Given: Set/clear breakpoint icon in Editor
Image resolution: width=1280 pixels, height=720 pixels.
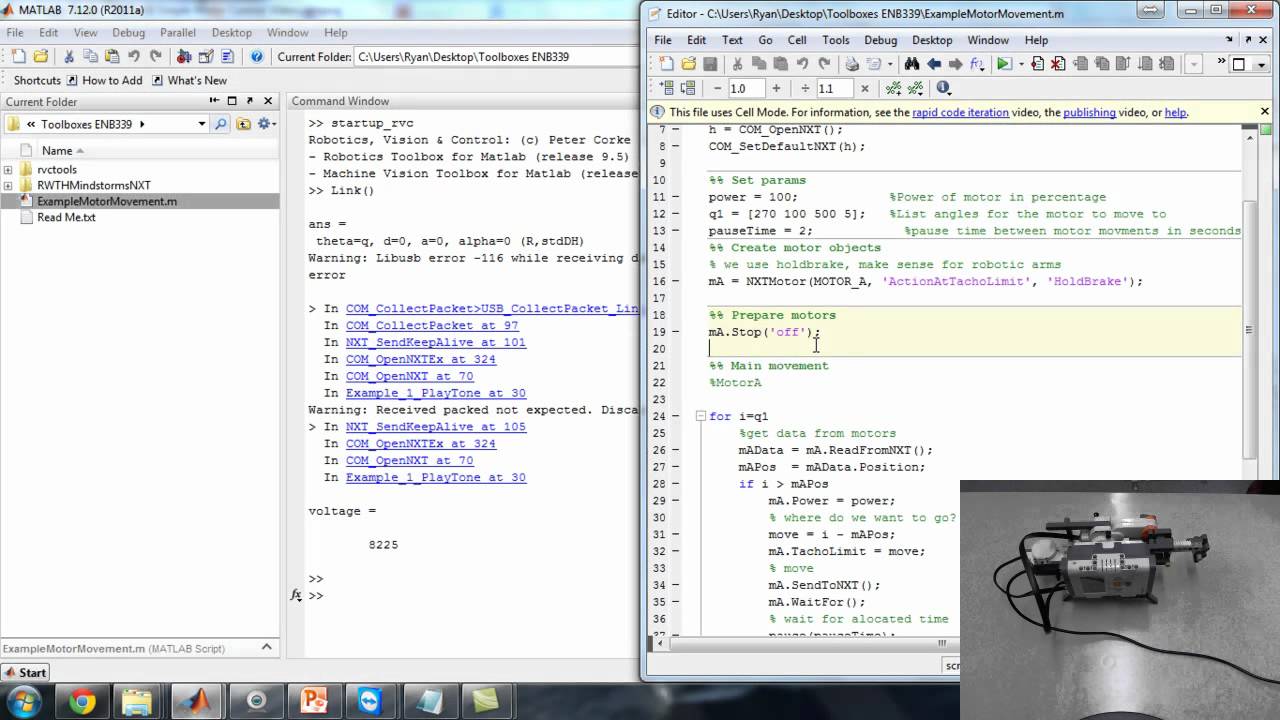Looking at the screenshot, I should point(1037,64).
